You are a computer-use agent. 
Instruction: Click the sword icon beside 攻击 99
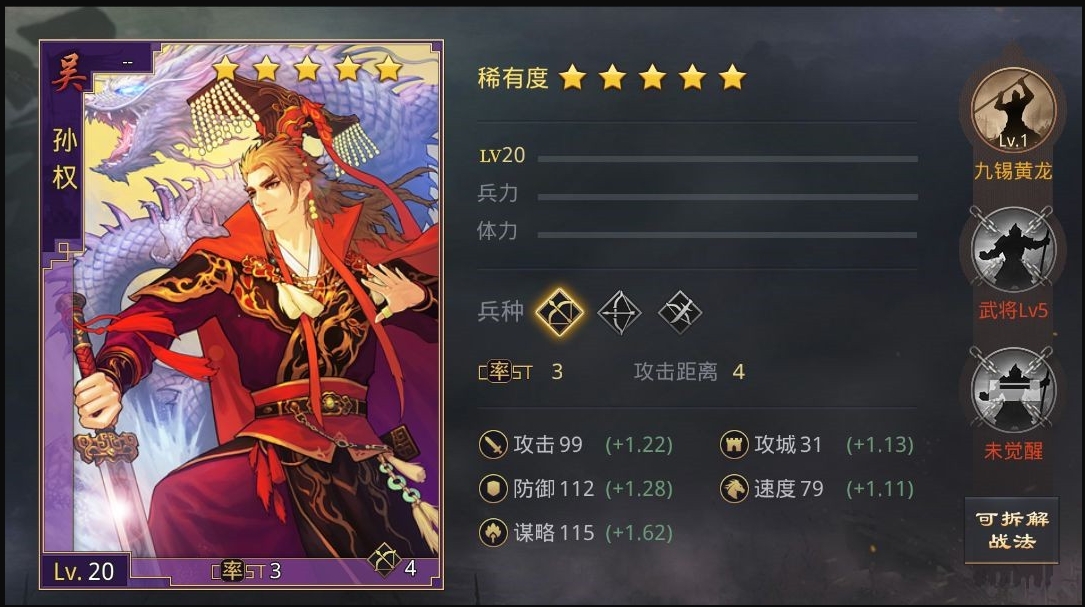(x=493, y=444)
